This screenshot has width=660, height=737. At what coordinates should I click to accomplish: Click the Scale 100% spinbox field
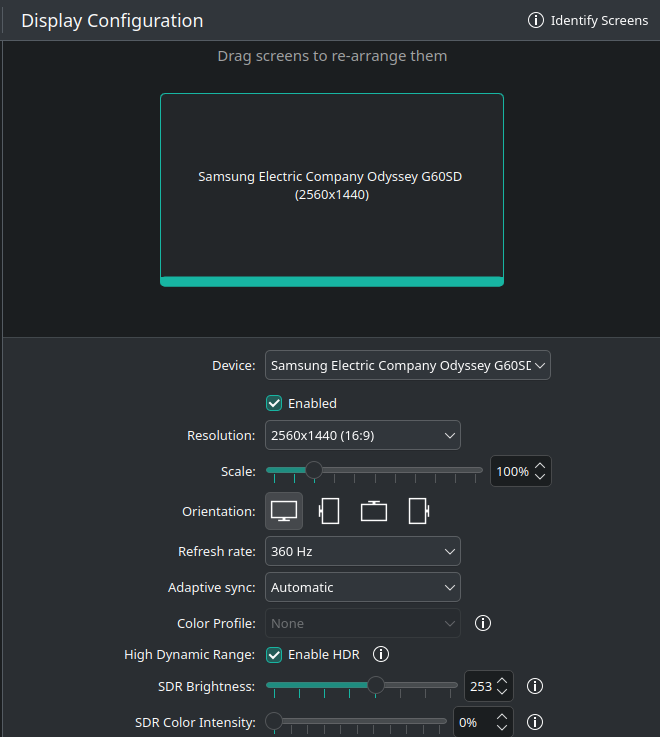click(x=511, y=471)
